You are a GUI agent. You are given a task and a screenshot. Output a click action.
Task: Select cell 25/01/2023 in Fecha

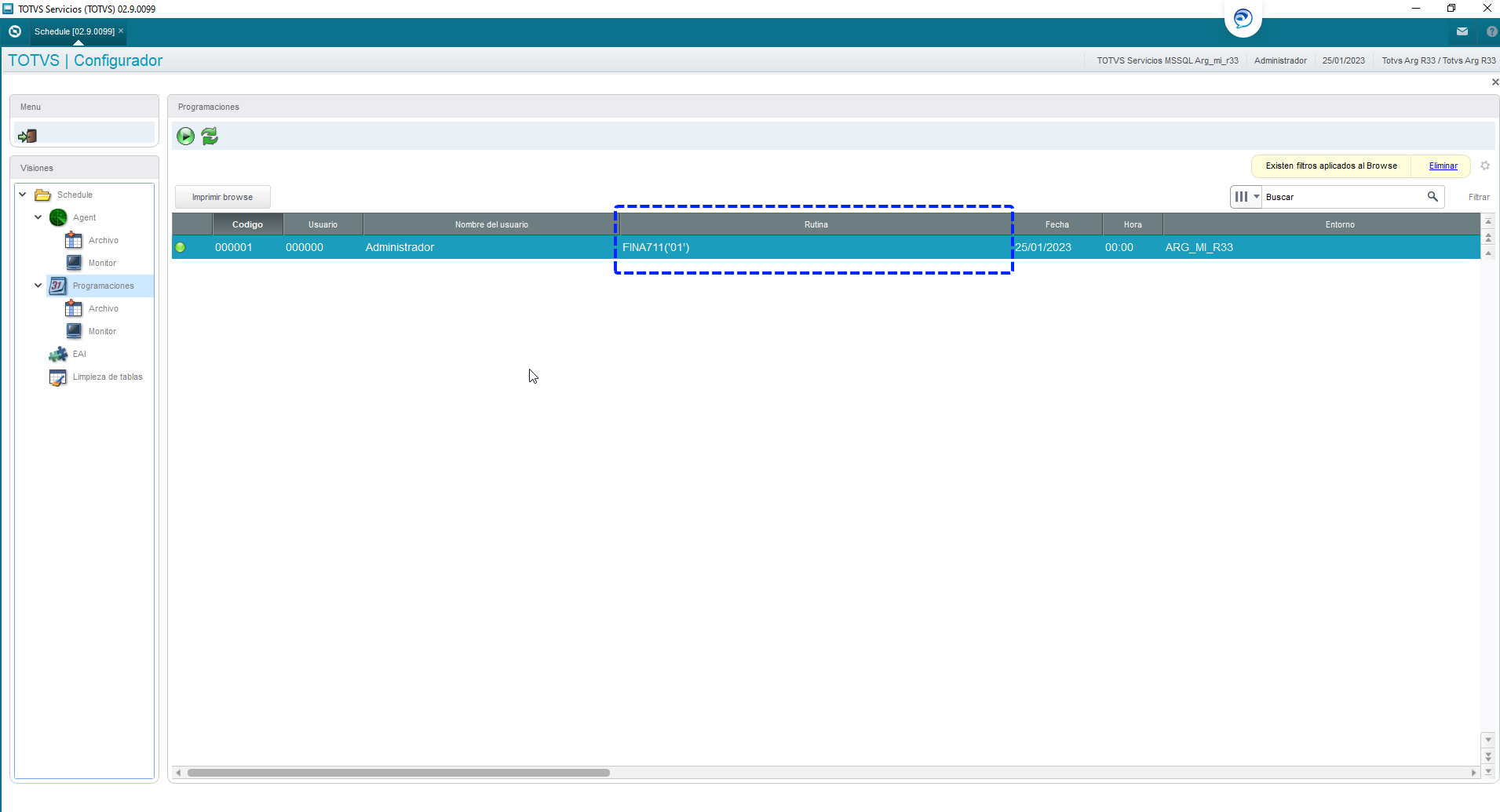(x=1057, y=247)
